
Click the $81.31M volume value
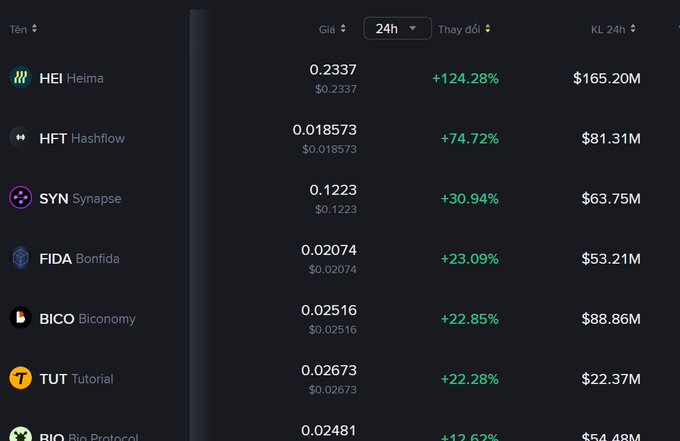pos(611,138)
